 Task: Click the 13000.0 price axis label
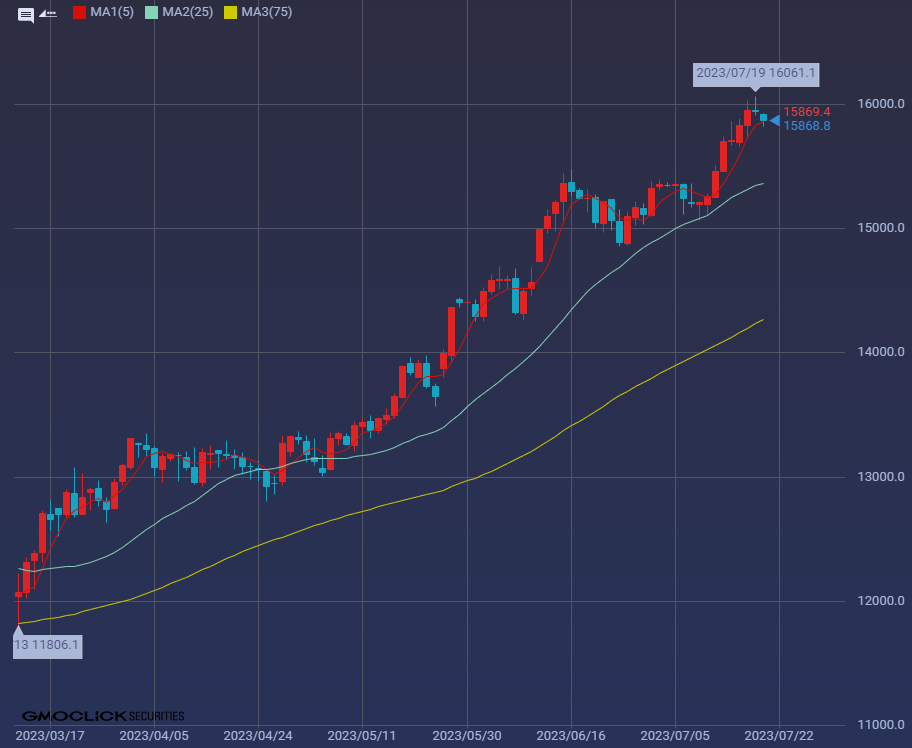[x=881, y=476]
